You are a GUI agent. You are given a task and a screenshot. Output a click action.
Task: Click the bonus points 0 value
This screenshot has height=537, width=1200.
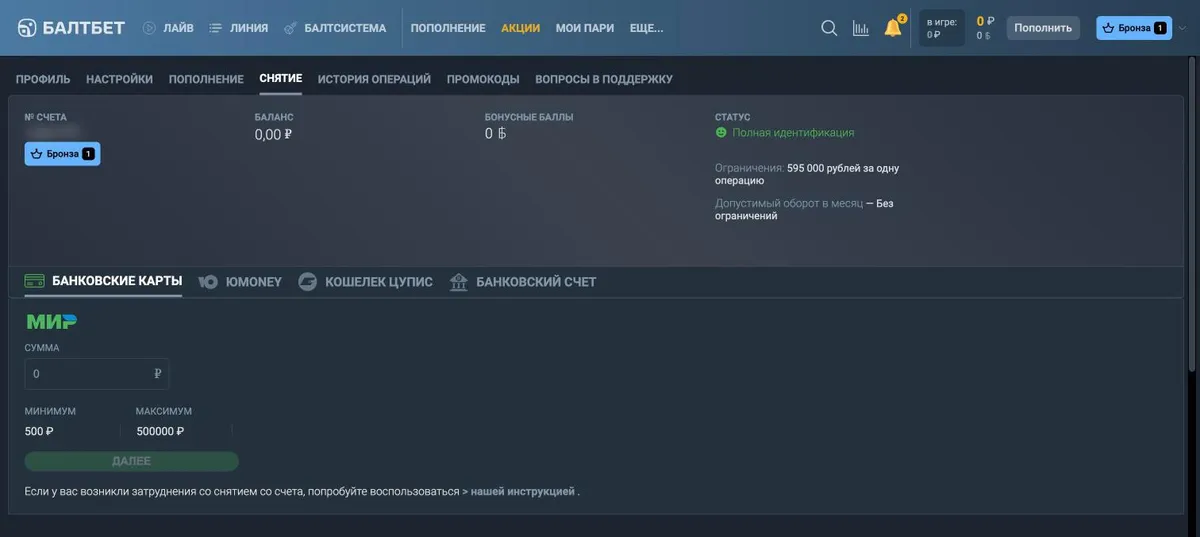(x=496, y=134)
